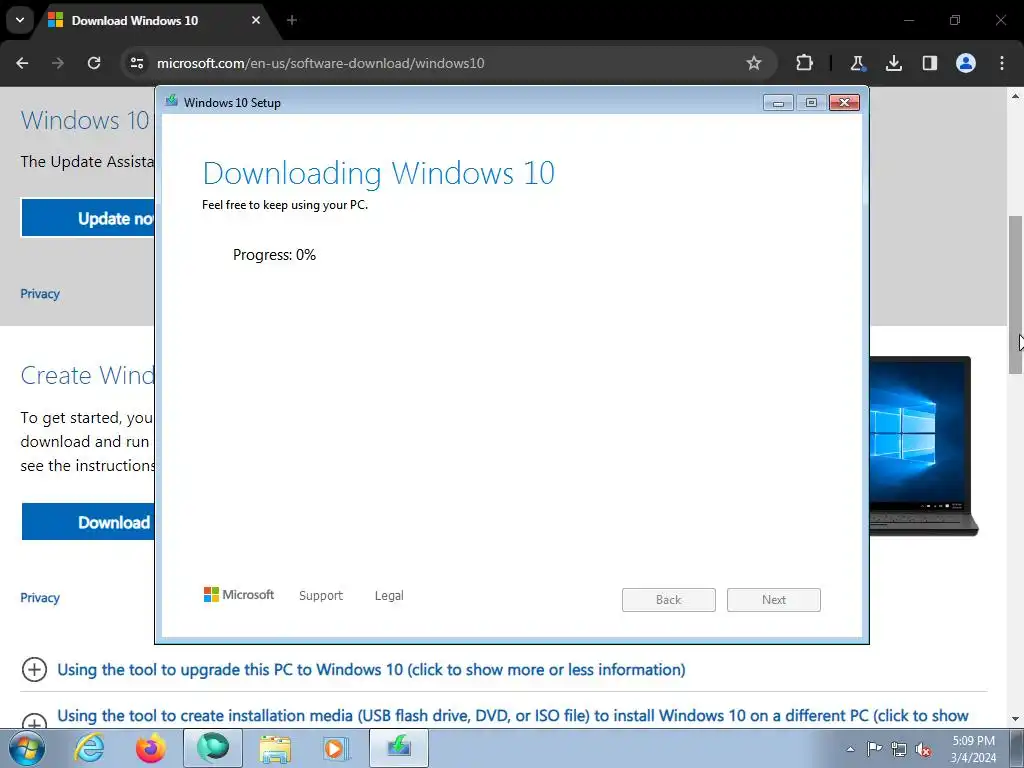Screen dimensions: 1024x768
Task: Open the tab search dropdown arrow
Action: click(20, 20)
